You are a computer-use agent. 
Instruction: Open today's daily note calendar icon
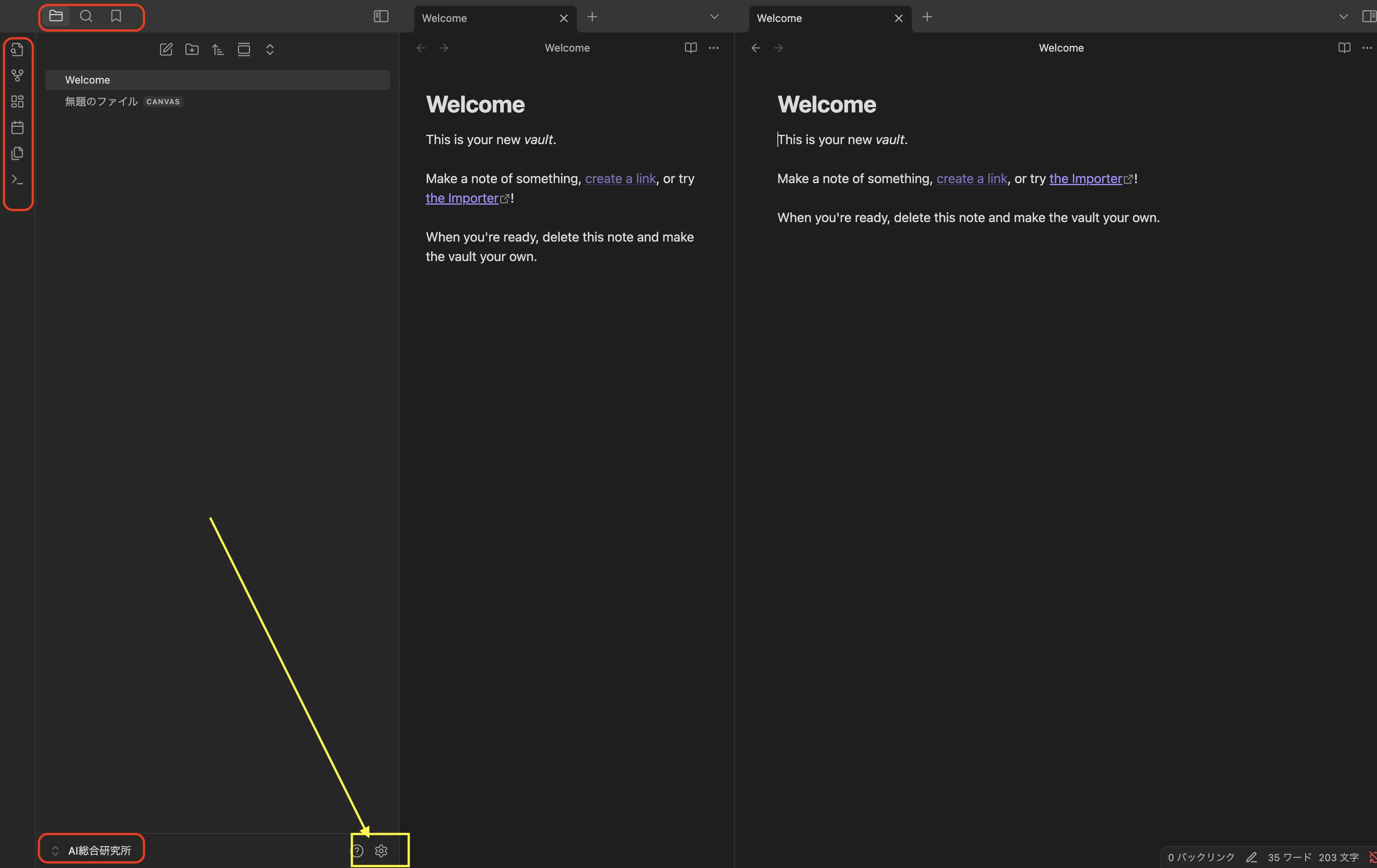(17, 127)
